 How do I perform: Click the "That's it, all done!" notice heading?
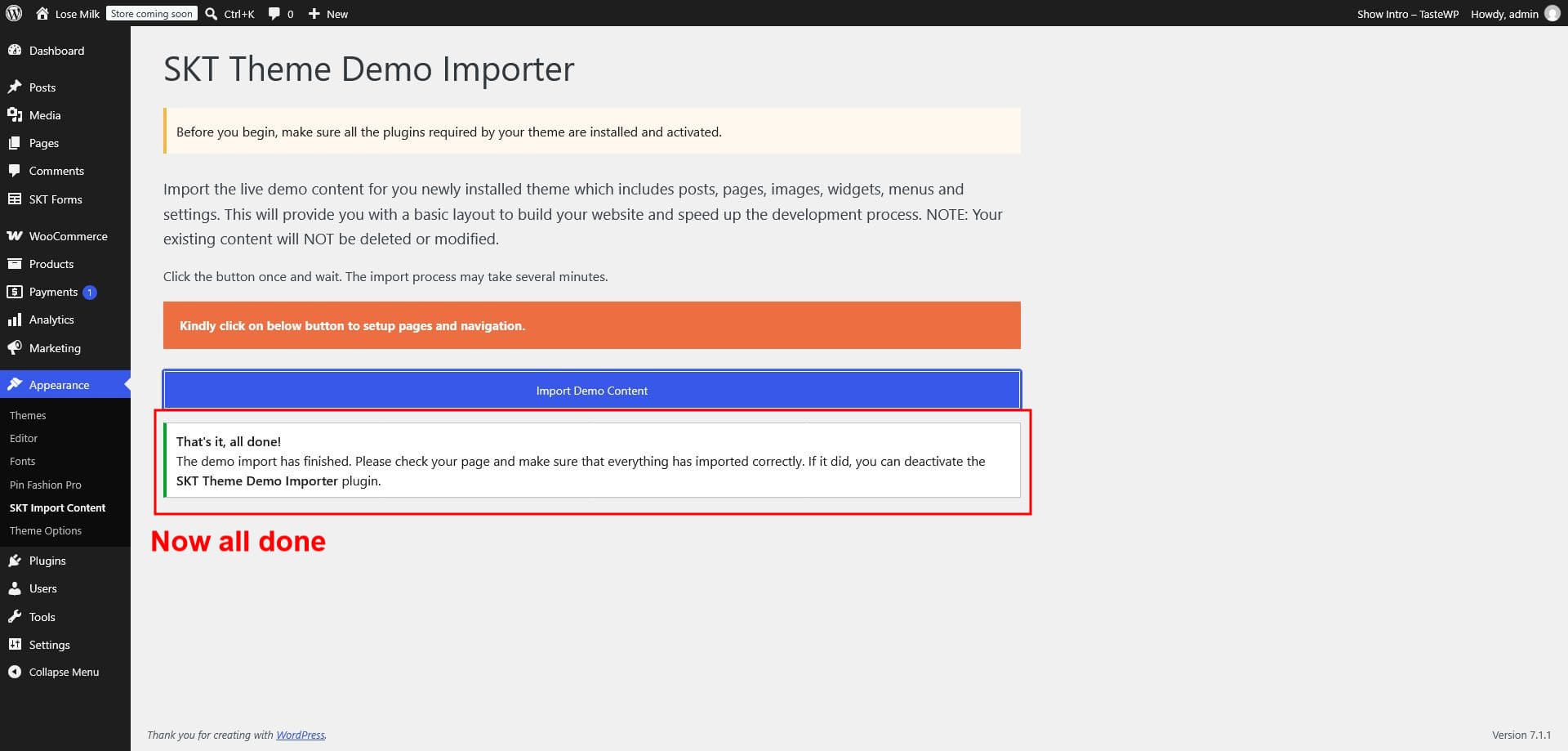[229, 441]
